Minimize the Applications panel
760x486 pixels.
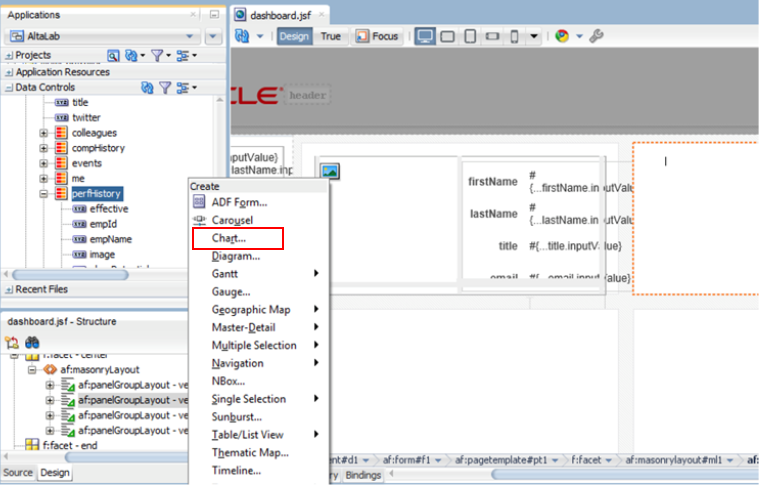(x=214, y=15)
